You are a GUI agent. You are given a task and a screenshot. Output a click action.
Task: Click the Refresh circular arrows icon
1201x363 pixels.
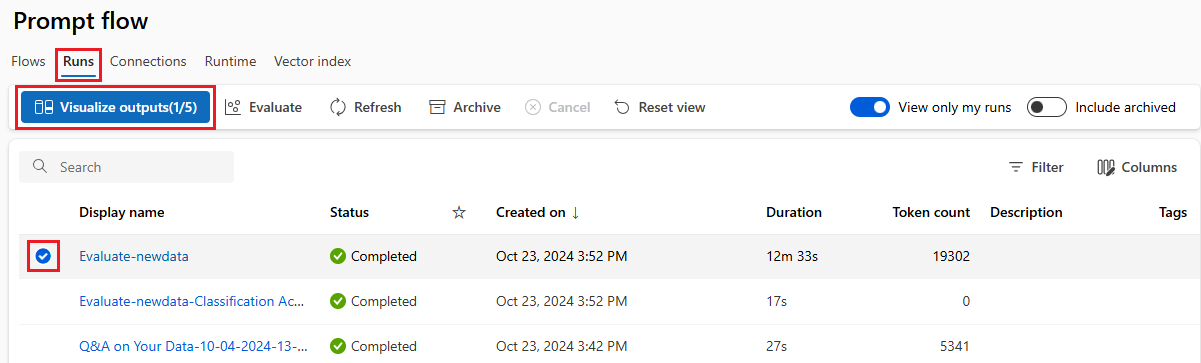pyautogui.click(x=338, y=107)
